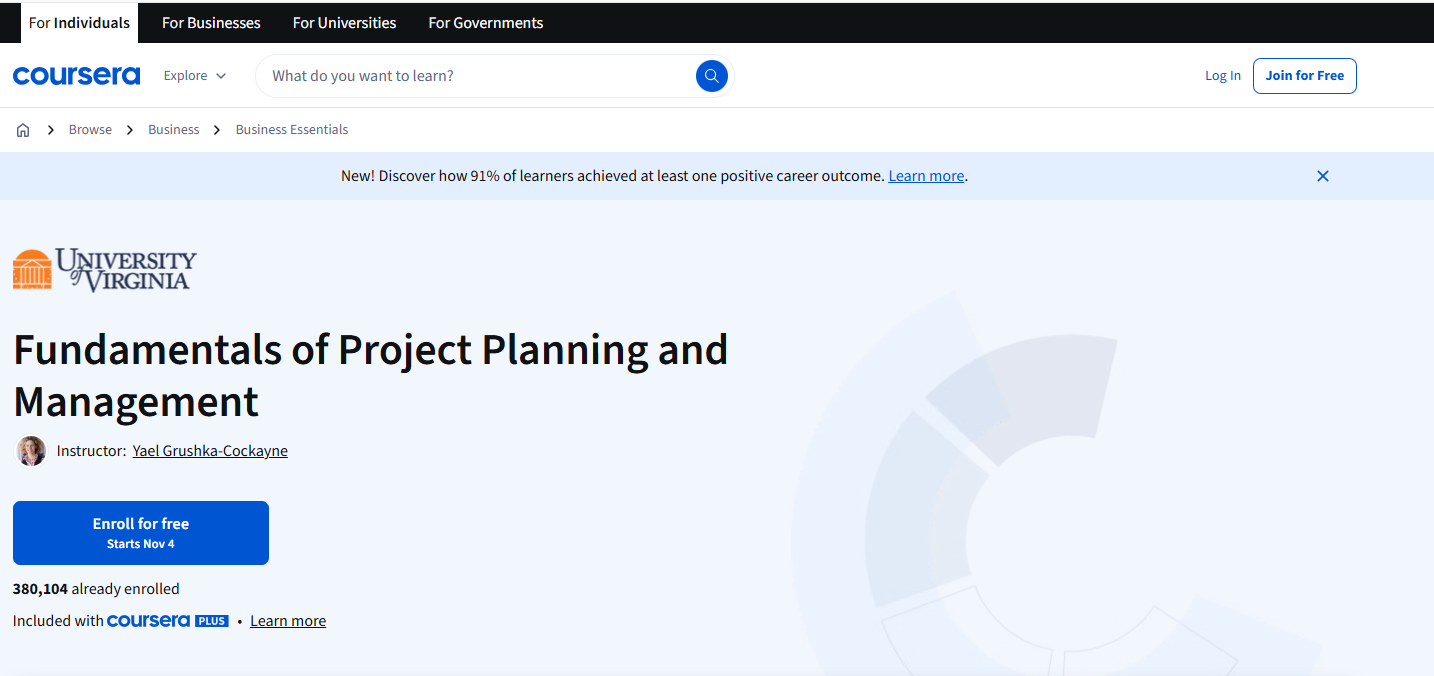Click the Coursera logo
Image resolution: width=1434 pixels, height=676 pixels.
click(76, 74)
